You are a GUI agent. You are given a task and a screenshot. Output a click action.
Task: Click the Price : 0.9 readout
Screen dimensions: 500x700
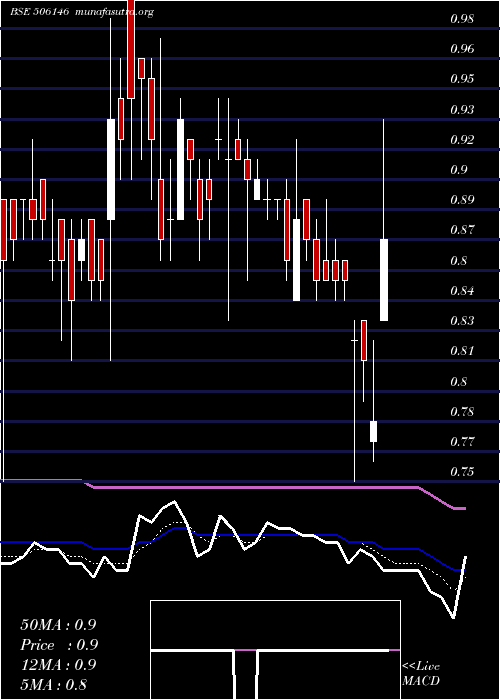point(59,645)
